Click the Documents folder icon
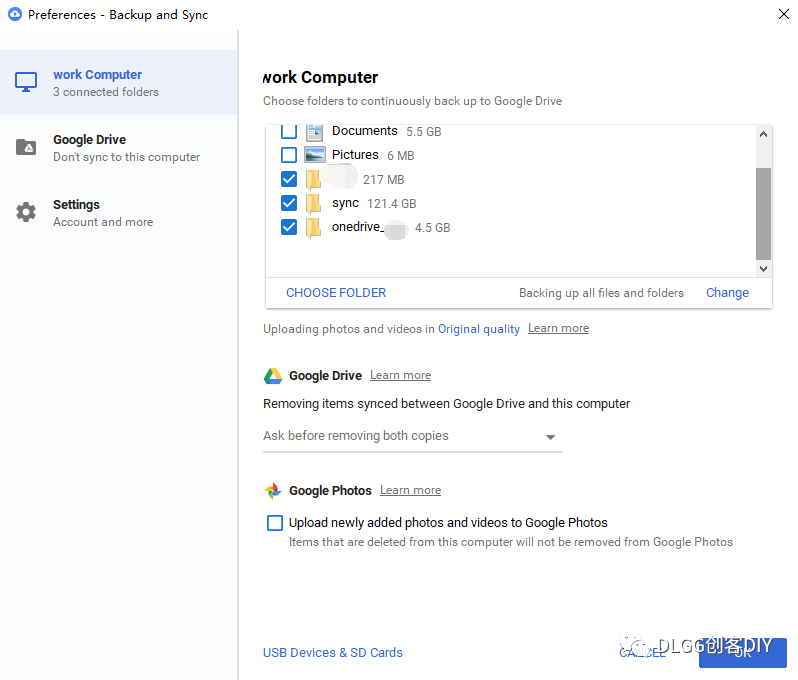Screen dimensions: 798x680 point(315,131)
